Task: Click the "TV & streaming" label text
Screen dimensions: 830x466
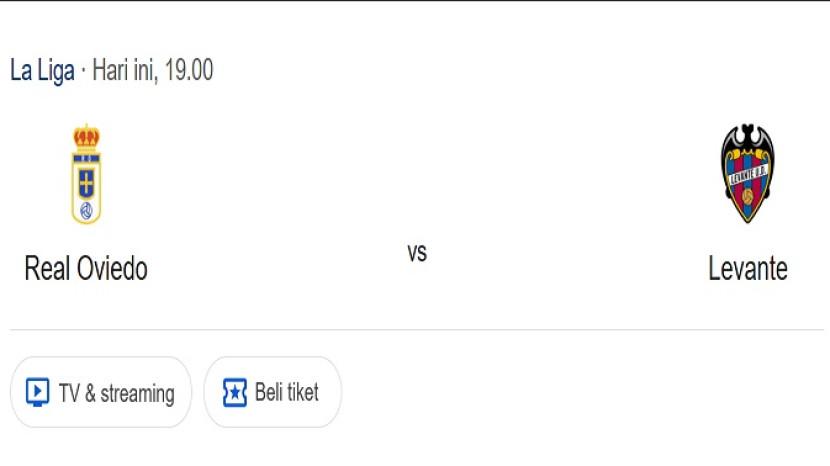Action: (116, 393)
